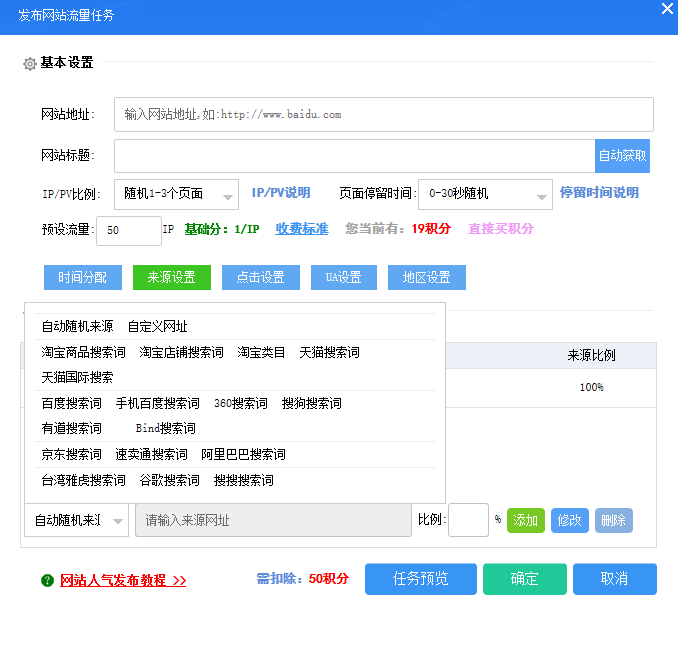Click inside the 网站标题 input field
Screen dimensions: 678x654
[355, 156]
